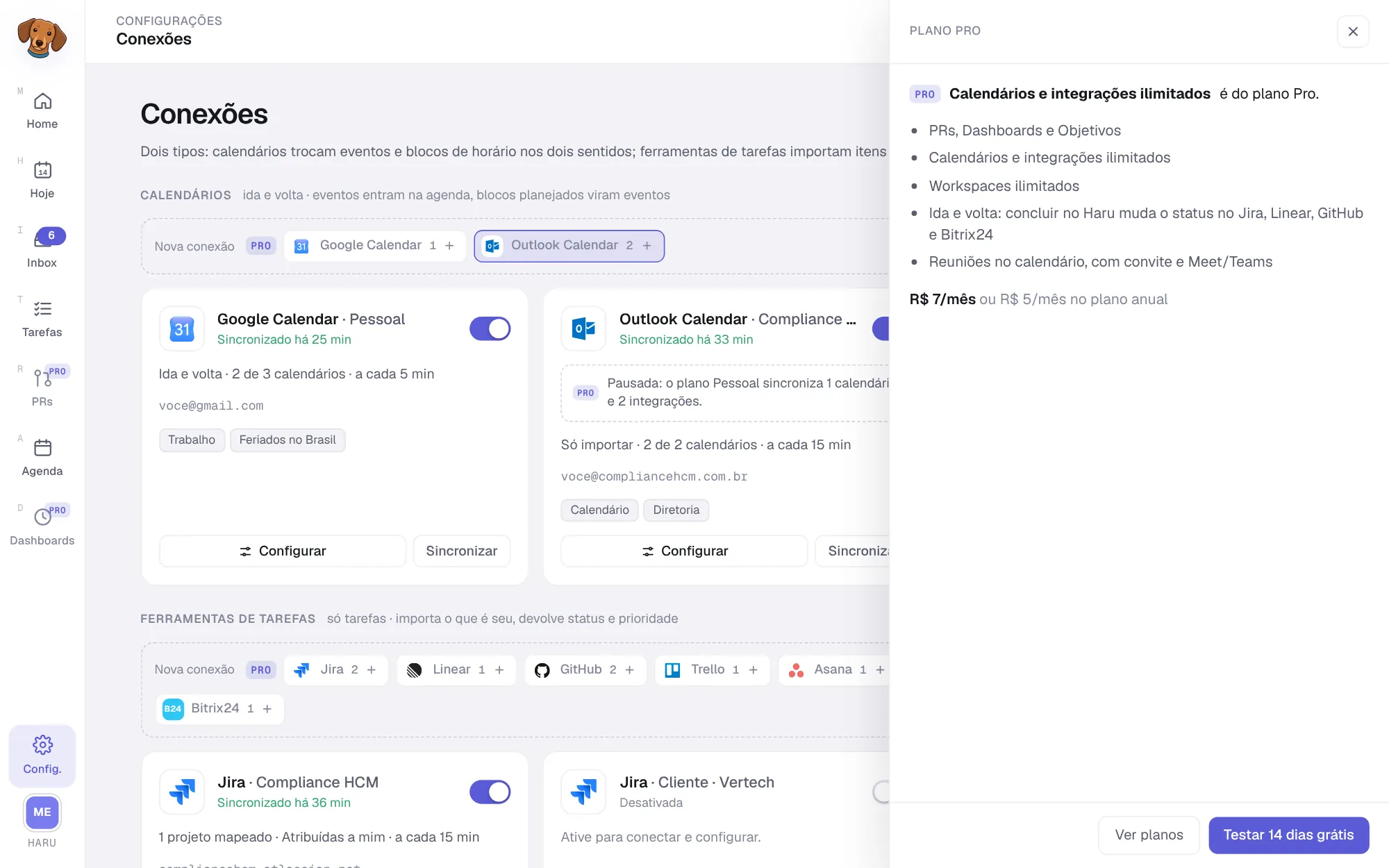This screenshot has height=868, width=1389.
Task: Click the PRO badge in Pausada notice
Action: pyautogui.click(x=585, y=393)
